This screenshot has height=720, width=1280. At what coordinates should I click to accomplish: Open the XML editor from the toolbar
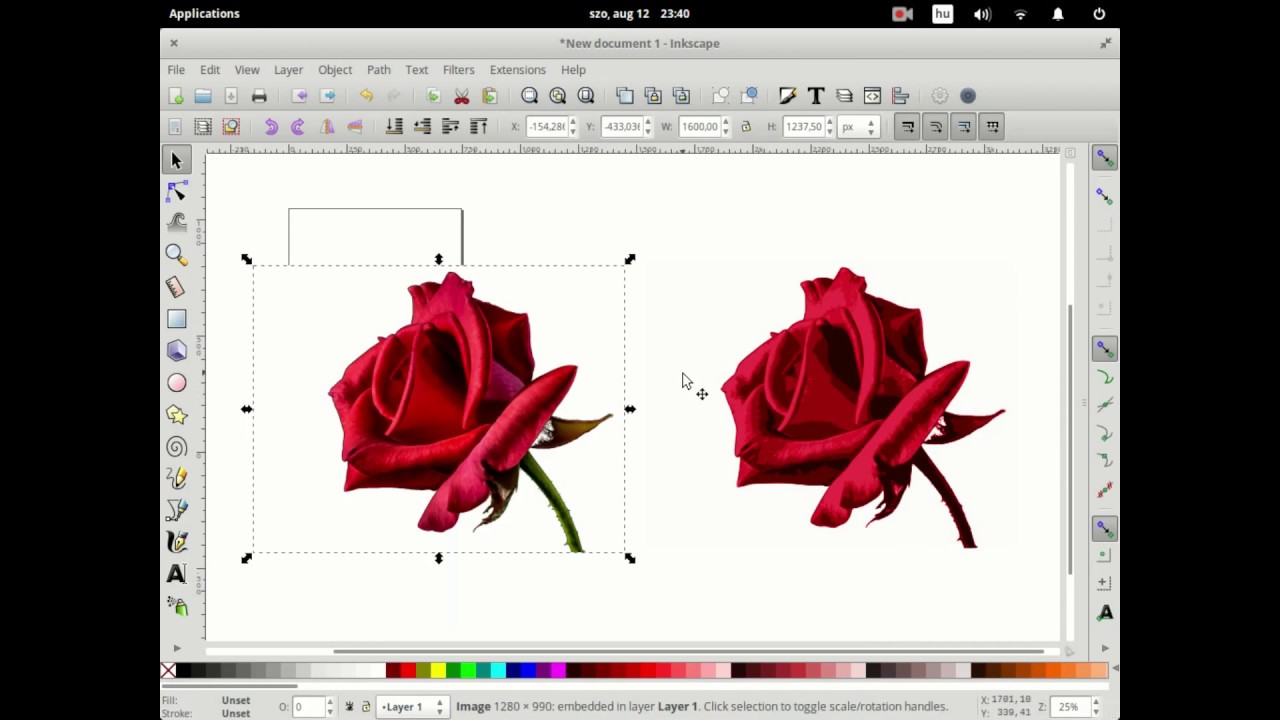coord(872,95)
